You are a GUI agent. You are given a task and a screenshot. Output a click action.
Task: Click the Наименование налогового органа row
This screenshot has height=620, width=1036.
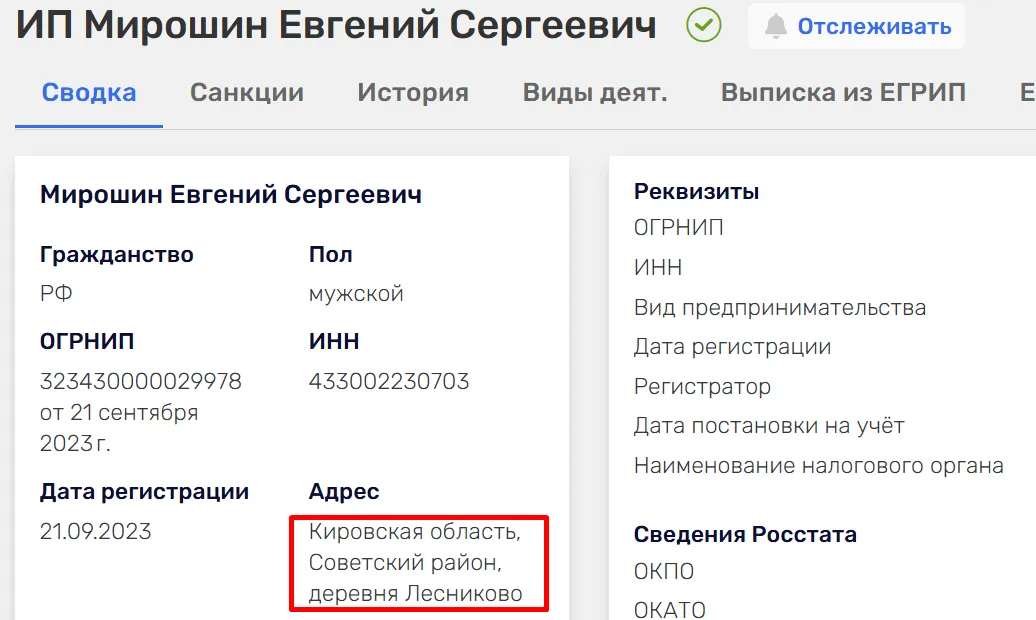819,465
